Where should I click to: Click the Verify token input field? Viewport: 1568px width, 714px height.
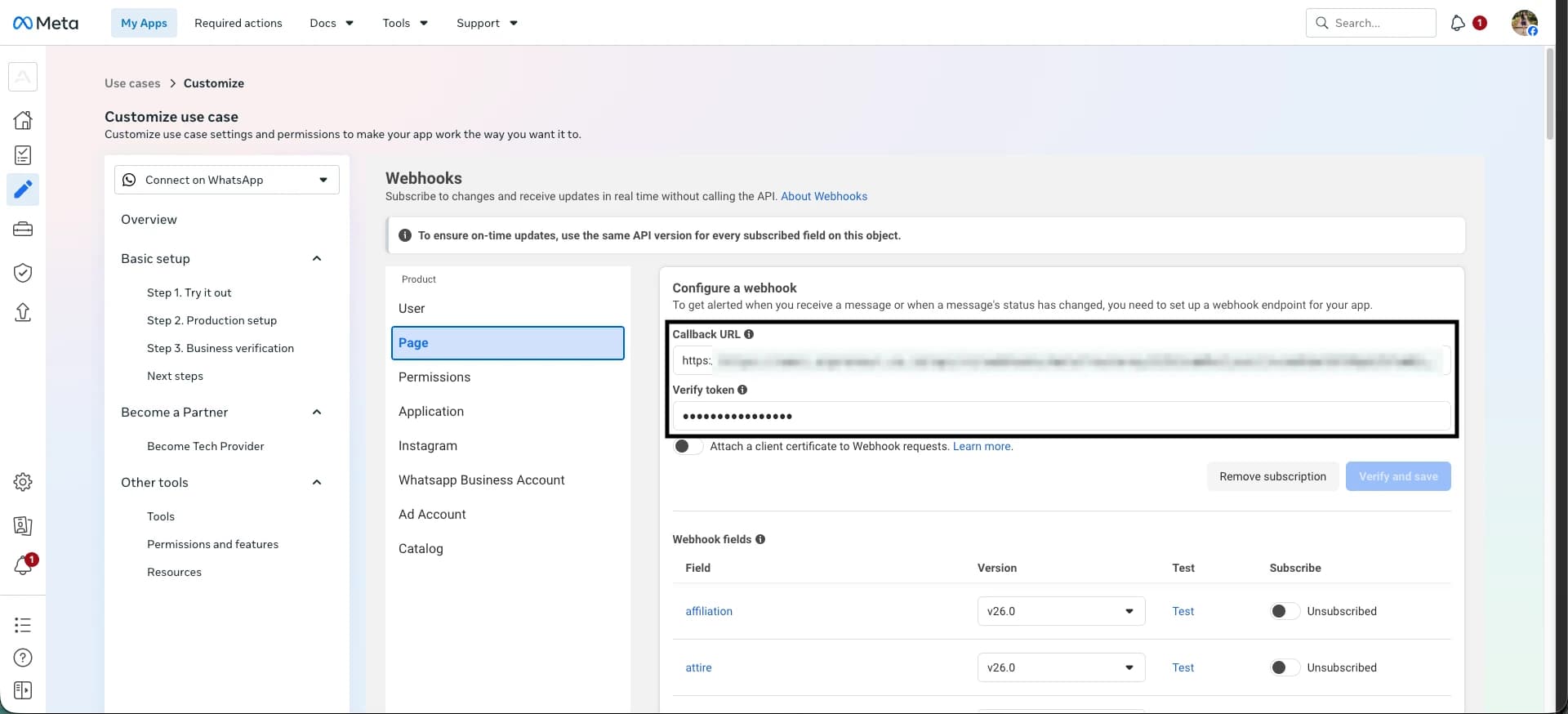[1061, 416]
